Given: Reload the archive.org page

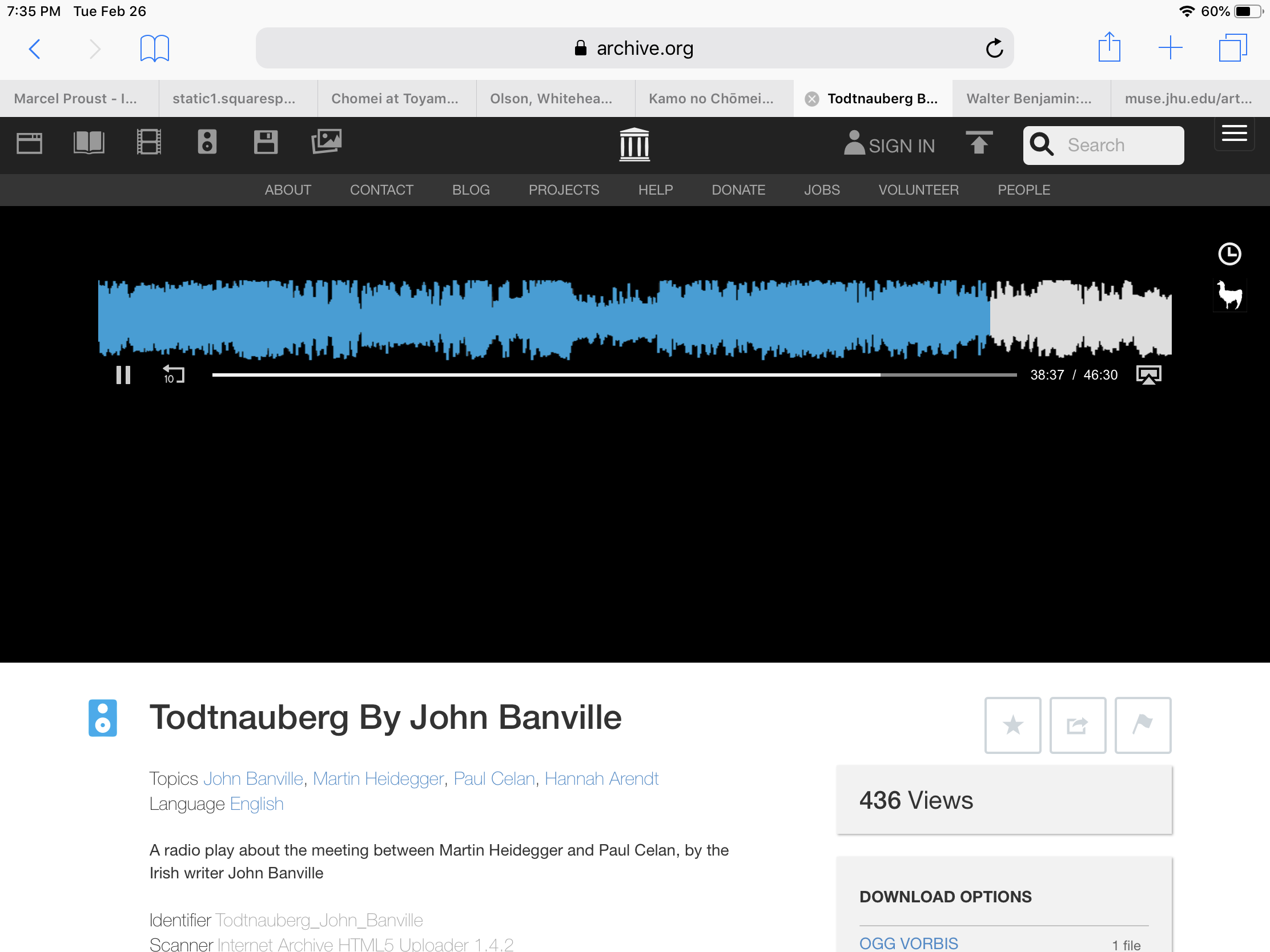Looking at the screenshot, I should [x=994, y=48].
